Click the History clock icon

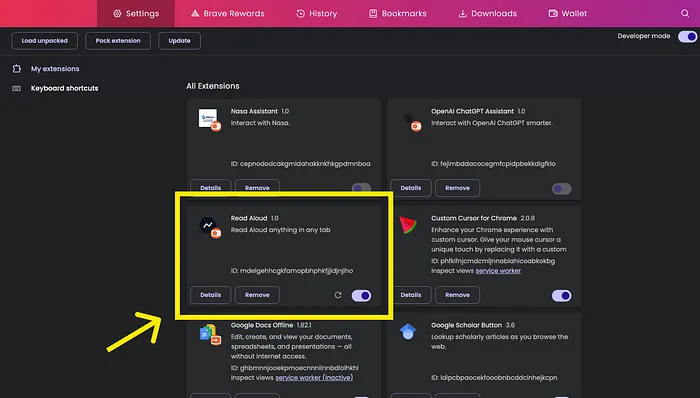300,13
